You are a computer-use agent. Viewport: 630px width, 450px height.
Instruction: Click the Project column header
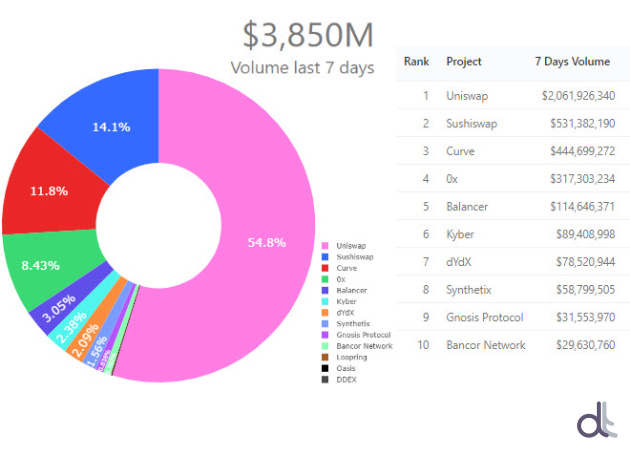464,61
